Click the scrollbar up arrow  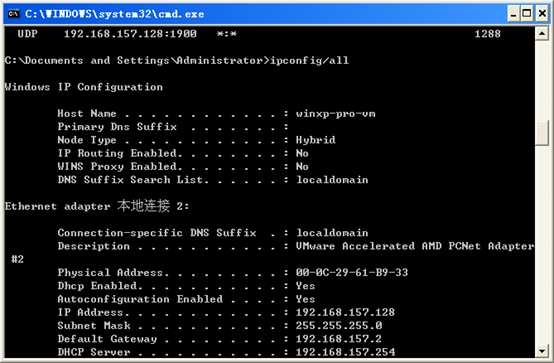coord(542,34)
